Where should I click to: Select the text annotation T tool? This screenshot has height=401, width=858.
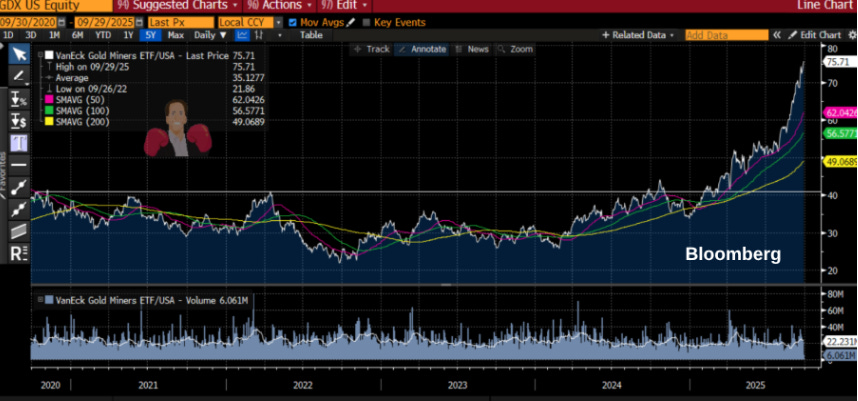tap(19, 143)
